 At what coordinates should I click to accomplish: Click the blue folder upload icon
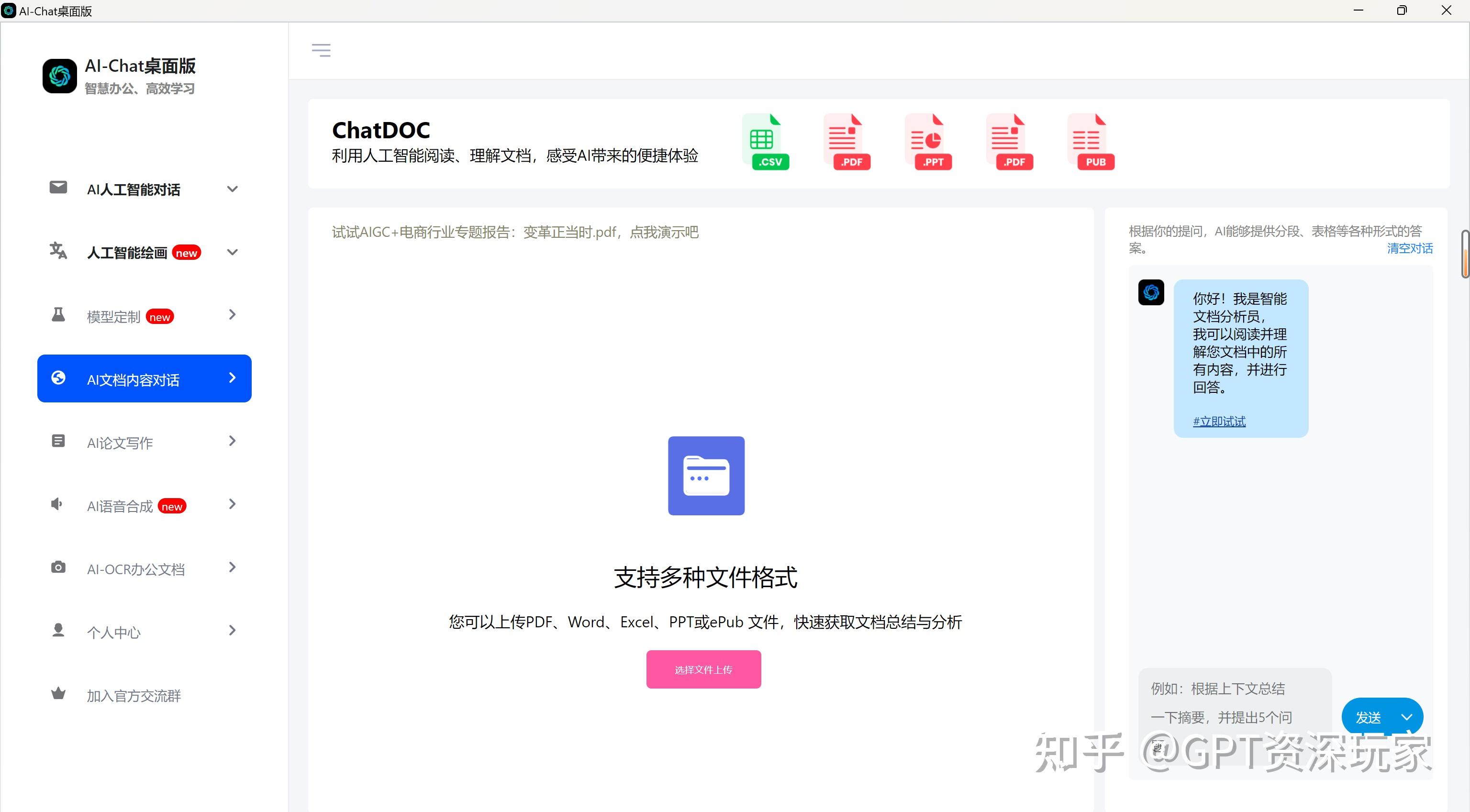[x=706, y=475]
